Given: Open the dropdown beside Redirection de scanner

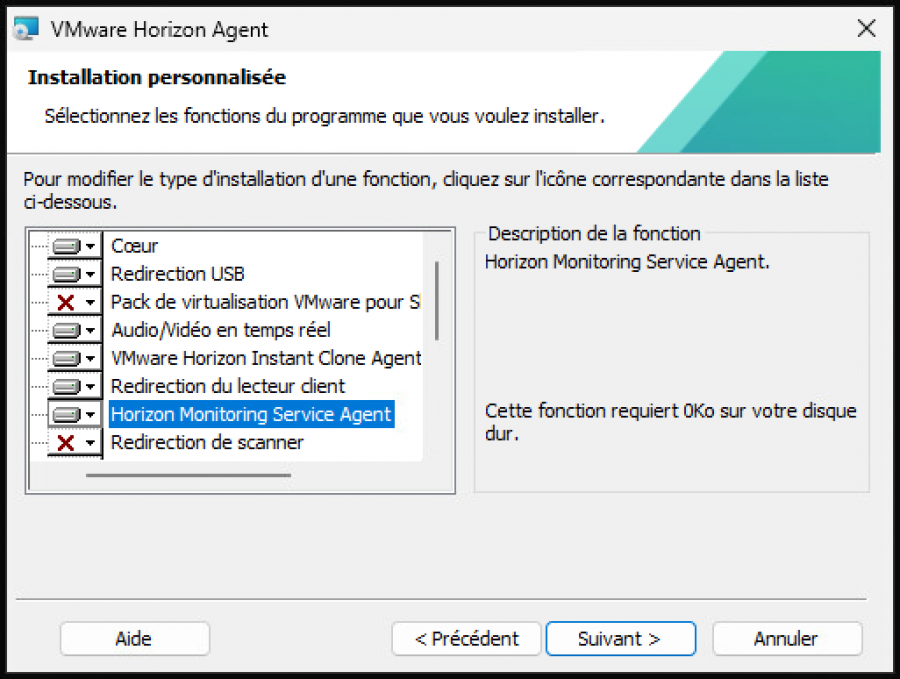Looking at the screenshot, I should (89, 441).
